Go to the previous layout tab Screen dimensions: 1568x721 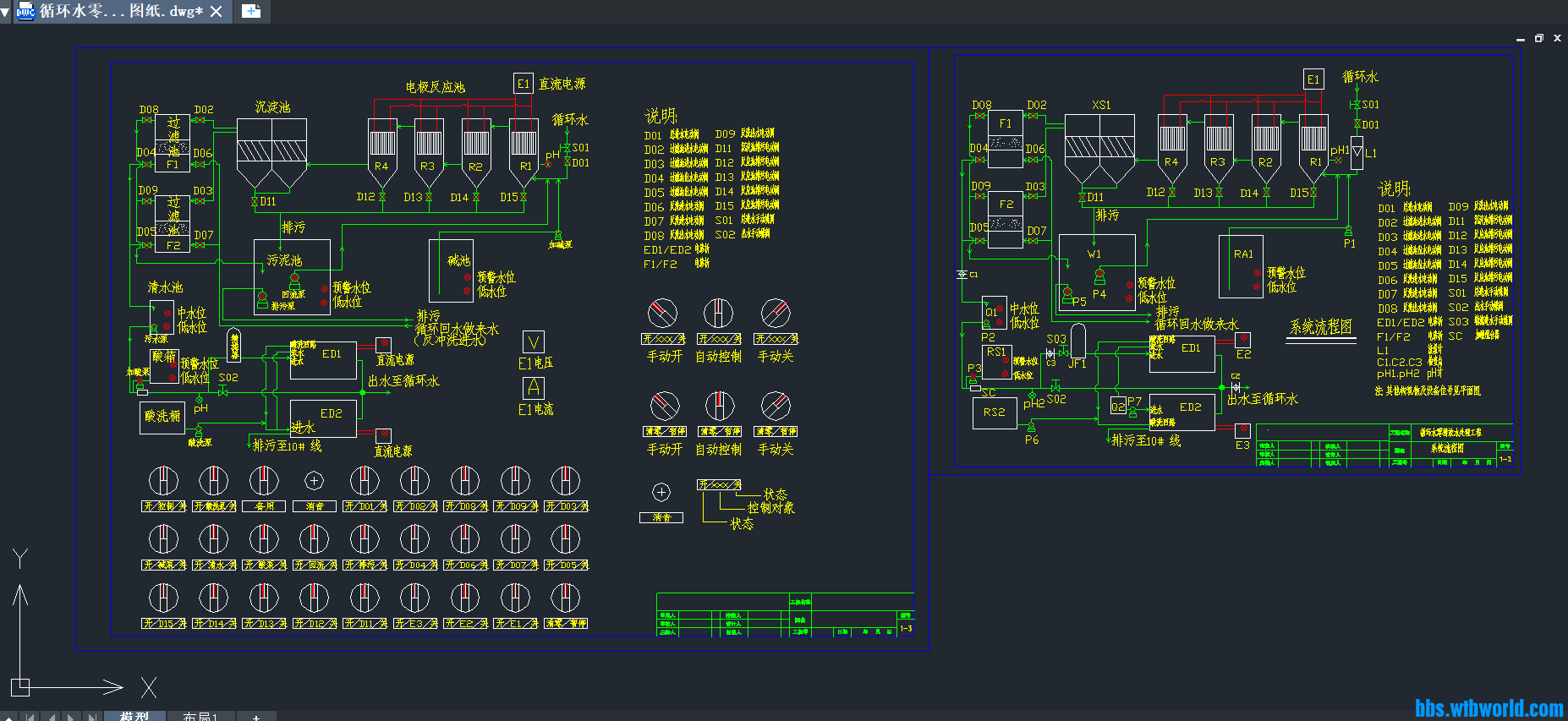point(51,717)
